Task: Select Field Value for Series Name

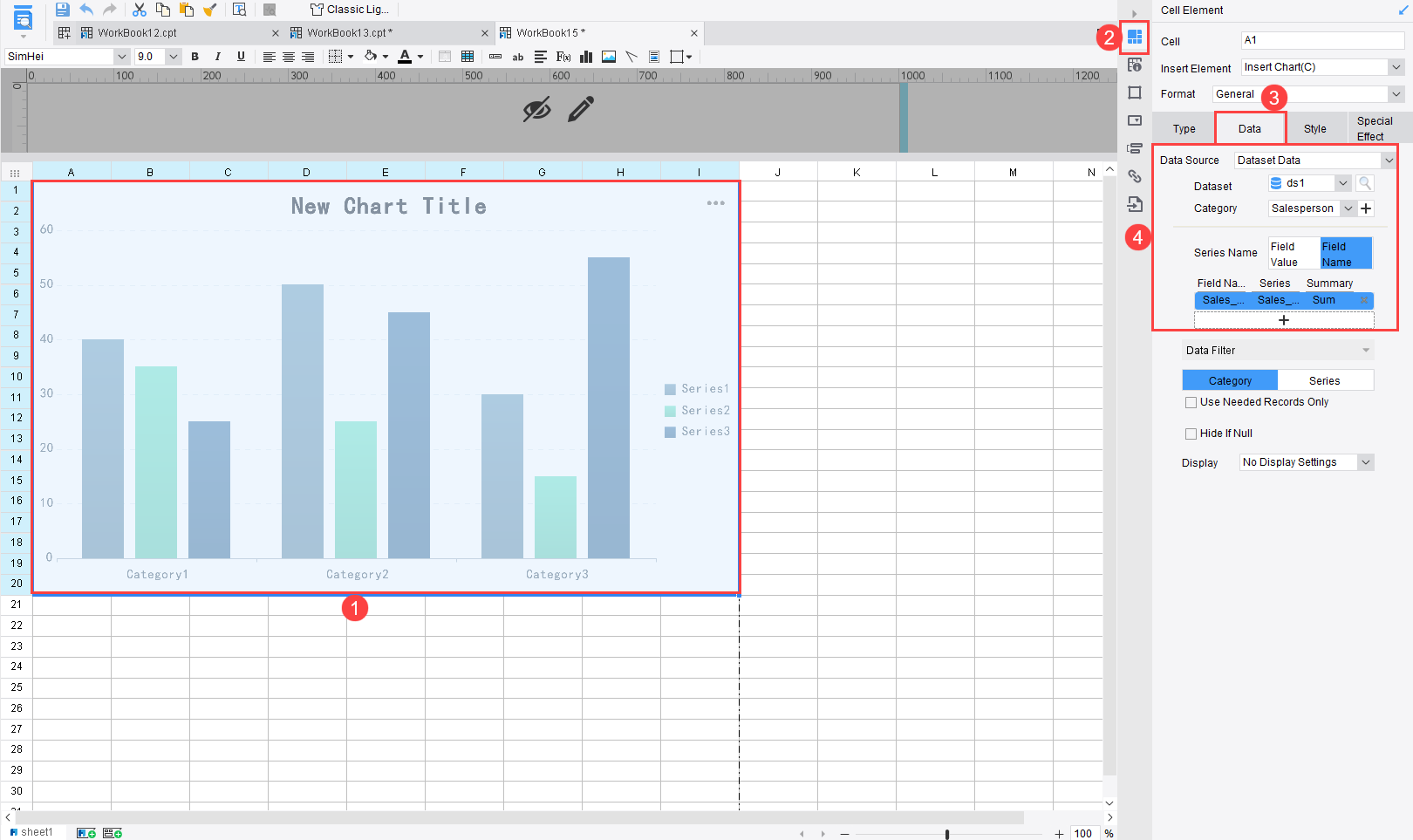Action: click(x=1294, y=254)
